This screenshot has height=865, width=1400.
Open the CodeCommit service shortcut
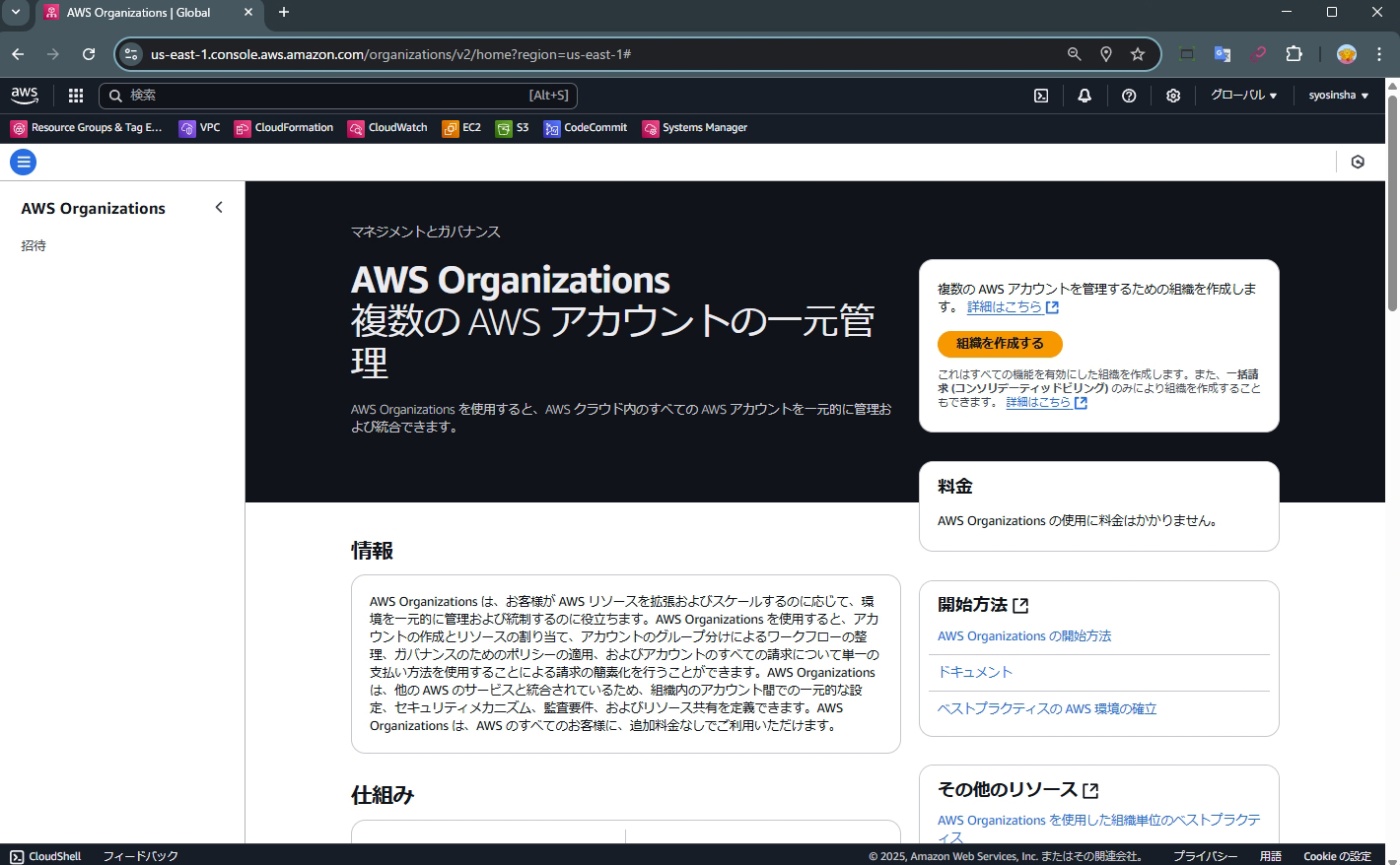coord(585,128)
